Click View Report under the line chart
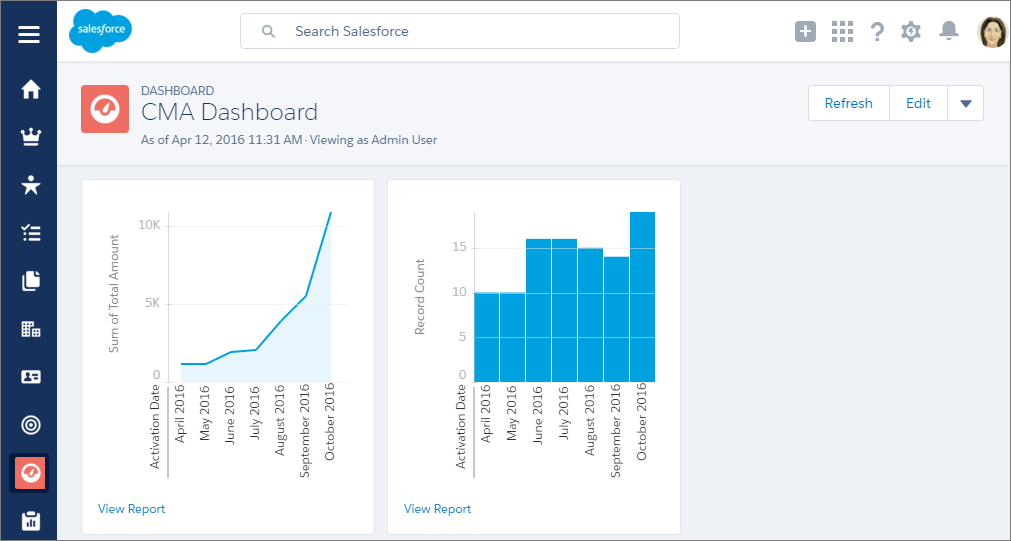The image size is (1011, 541). [x=131, y=509]
